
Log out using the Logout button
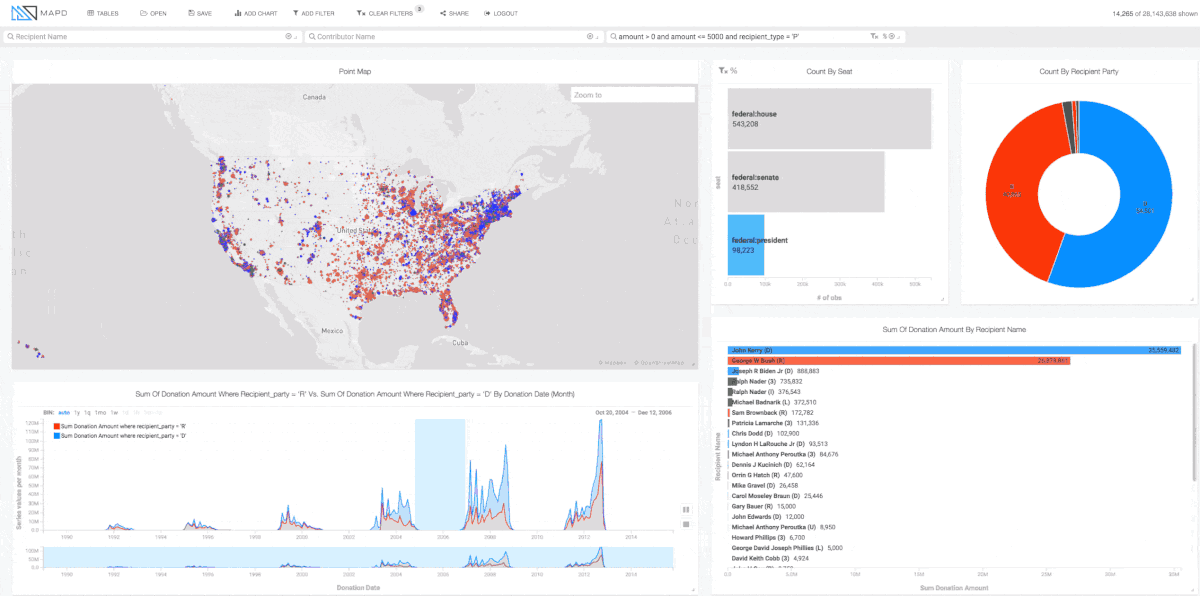500,13
